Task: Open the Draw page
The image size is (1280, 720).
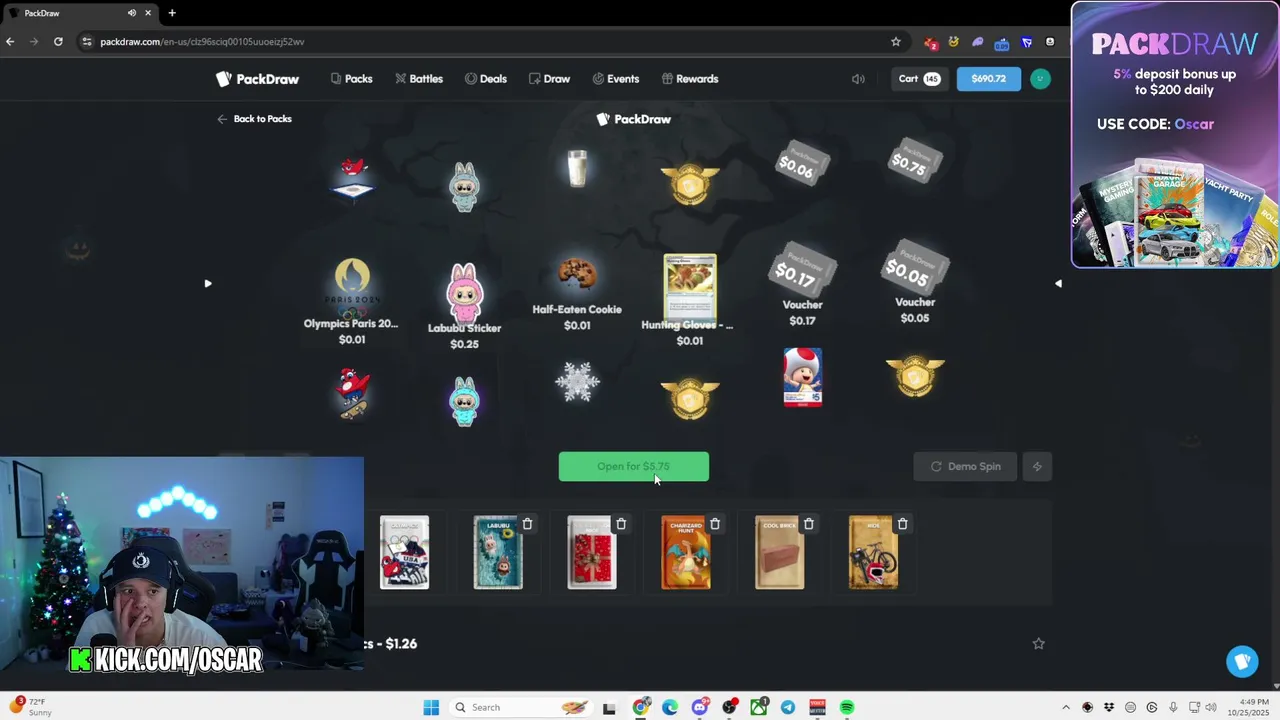Action: pyautogui.click(x=549, y=79)
